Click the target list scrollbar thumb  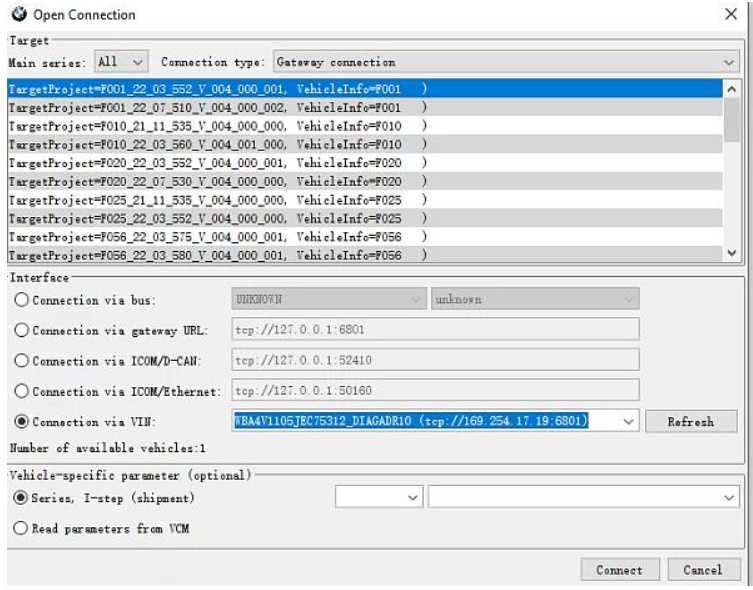coord(731,120)
